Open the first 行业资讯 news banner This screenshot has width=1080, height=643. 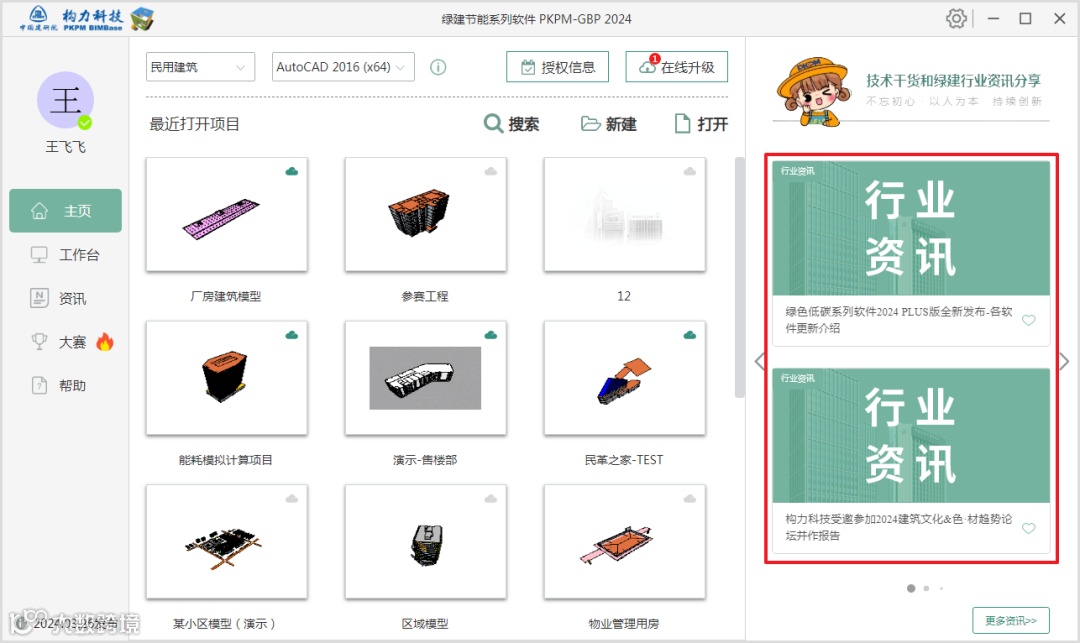point(911,228)
